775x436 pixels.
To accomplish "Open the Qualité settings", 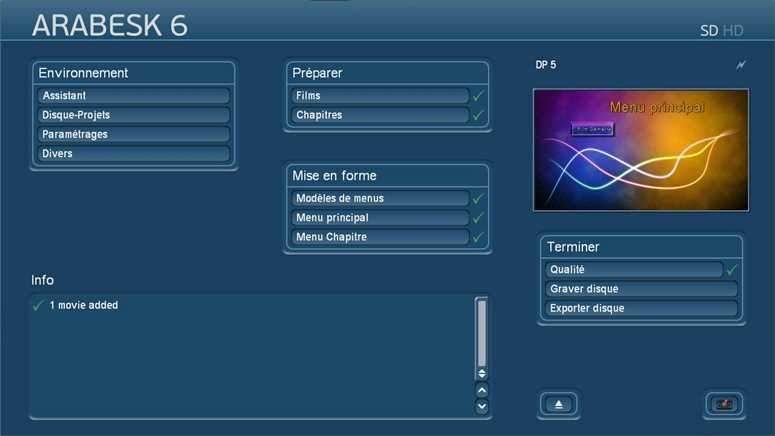I will click(x=634, y=269).
